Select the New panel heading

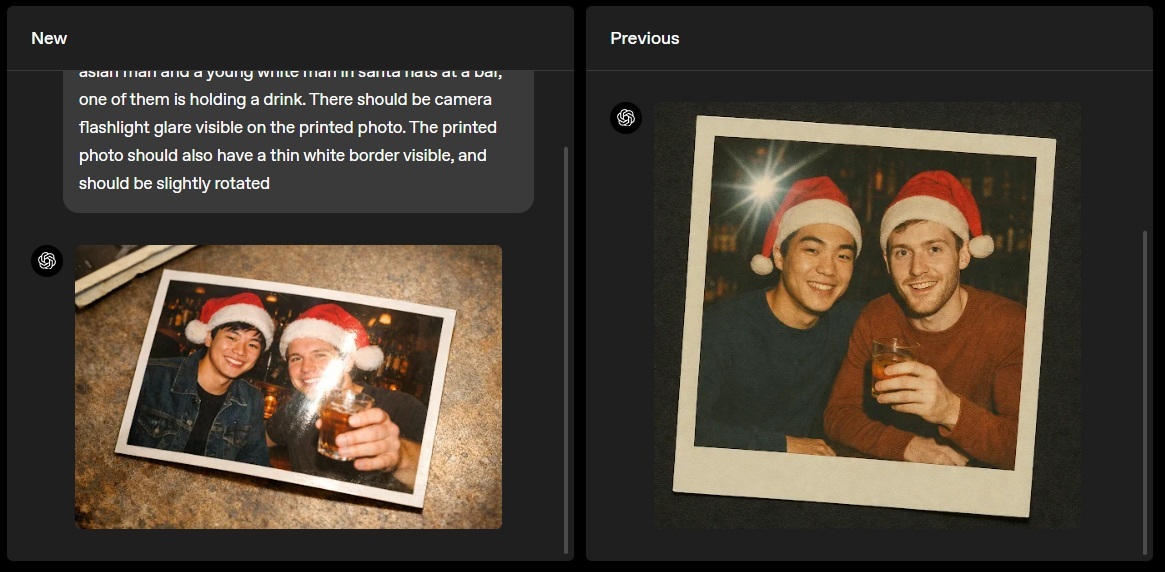[49, 39]
